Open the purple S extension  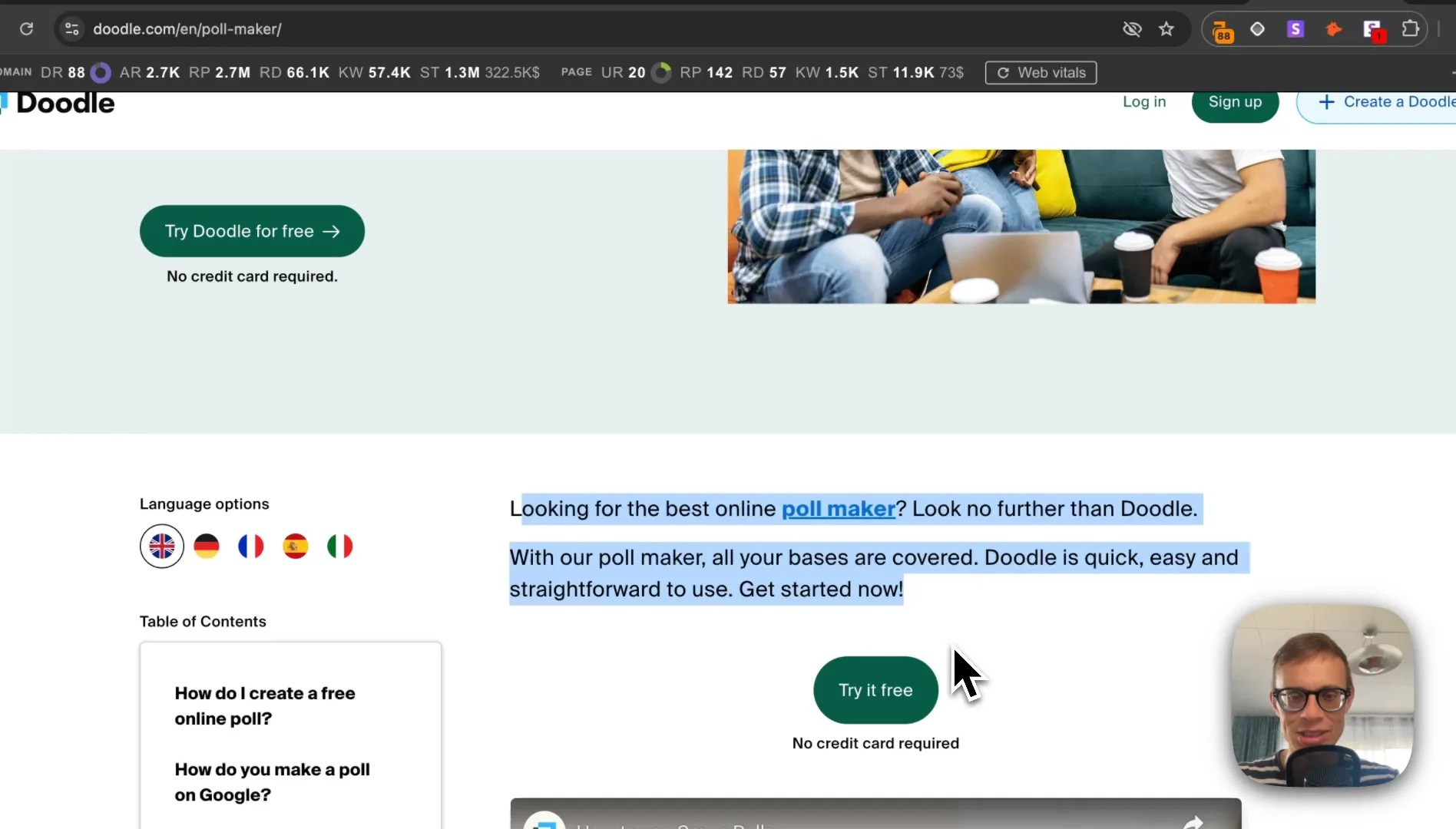click(x=1296, y=29)
